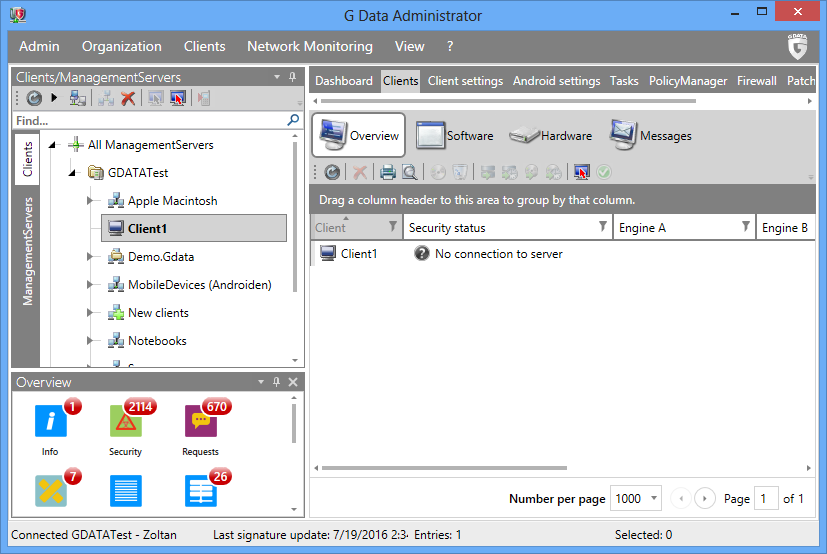Viewport: 827px width, 554px height.
Task: Toggle auto-hide pin on Clients/ManagementServers panel
Action: [292, 77]
